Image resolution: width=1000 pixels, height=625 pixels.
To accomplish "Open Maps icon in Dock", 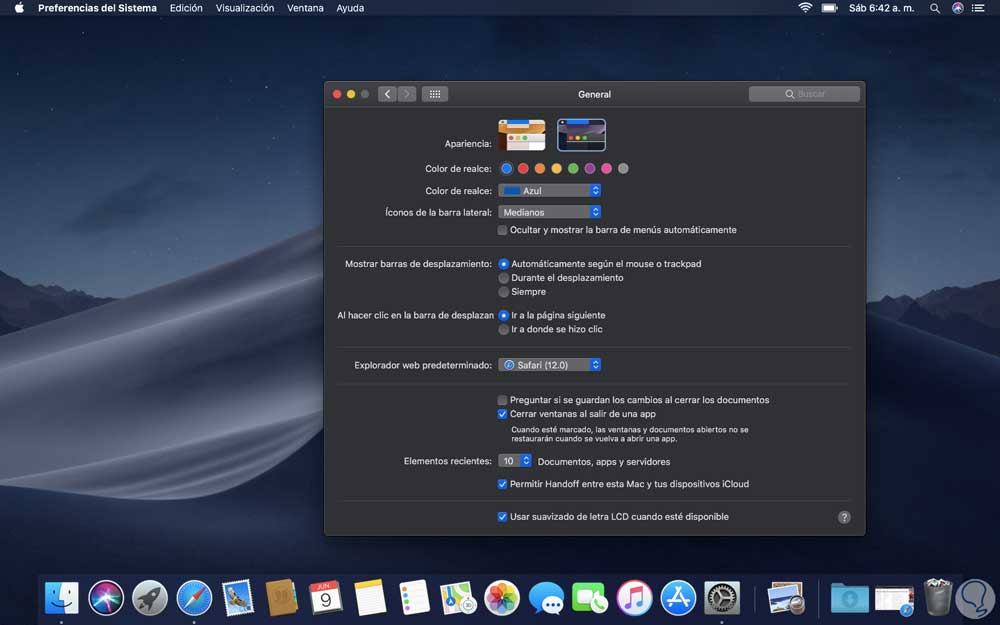I will click(x=458, y=598).
